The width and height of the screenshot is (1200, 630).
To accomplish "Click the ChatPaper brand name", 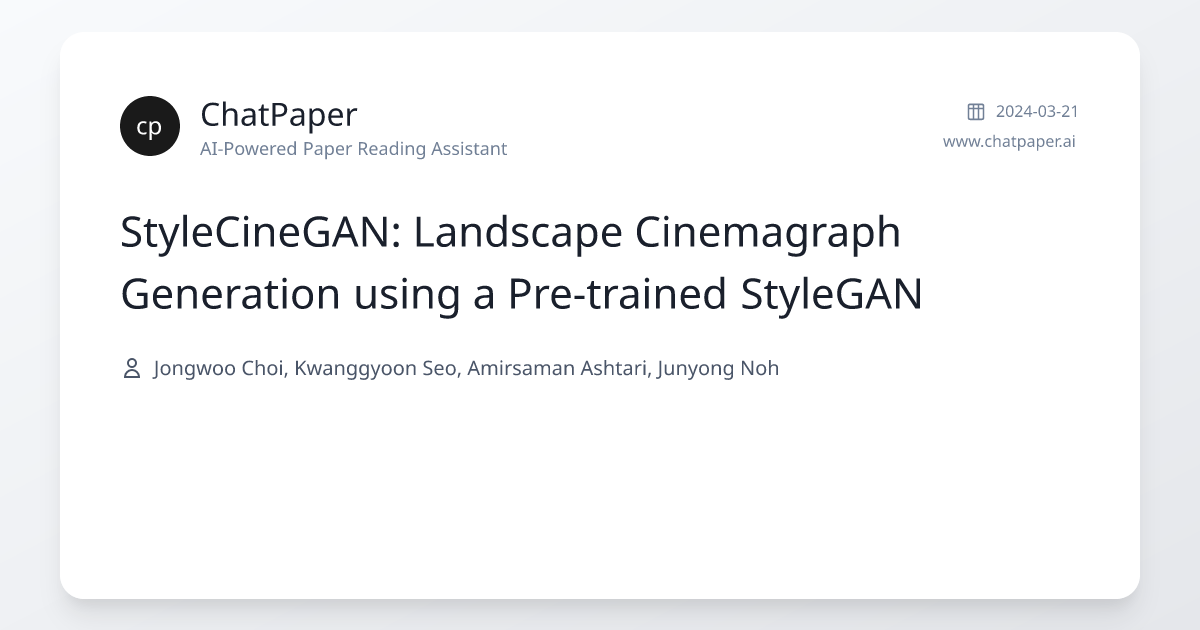I will coord(278,115).
